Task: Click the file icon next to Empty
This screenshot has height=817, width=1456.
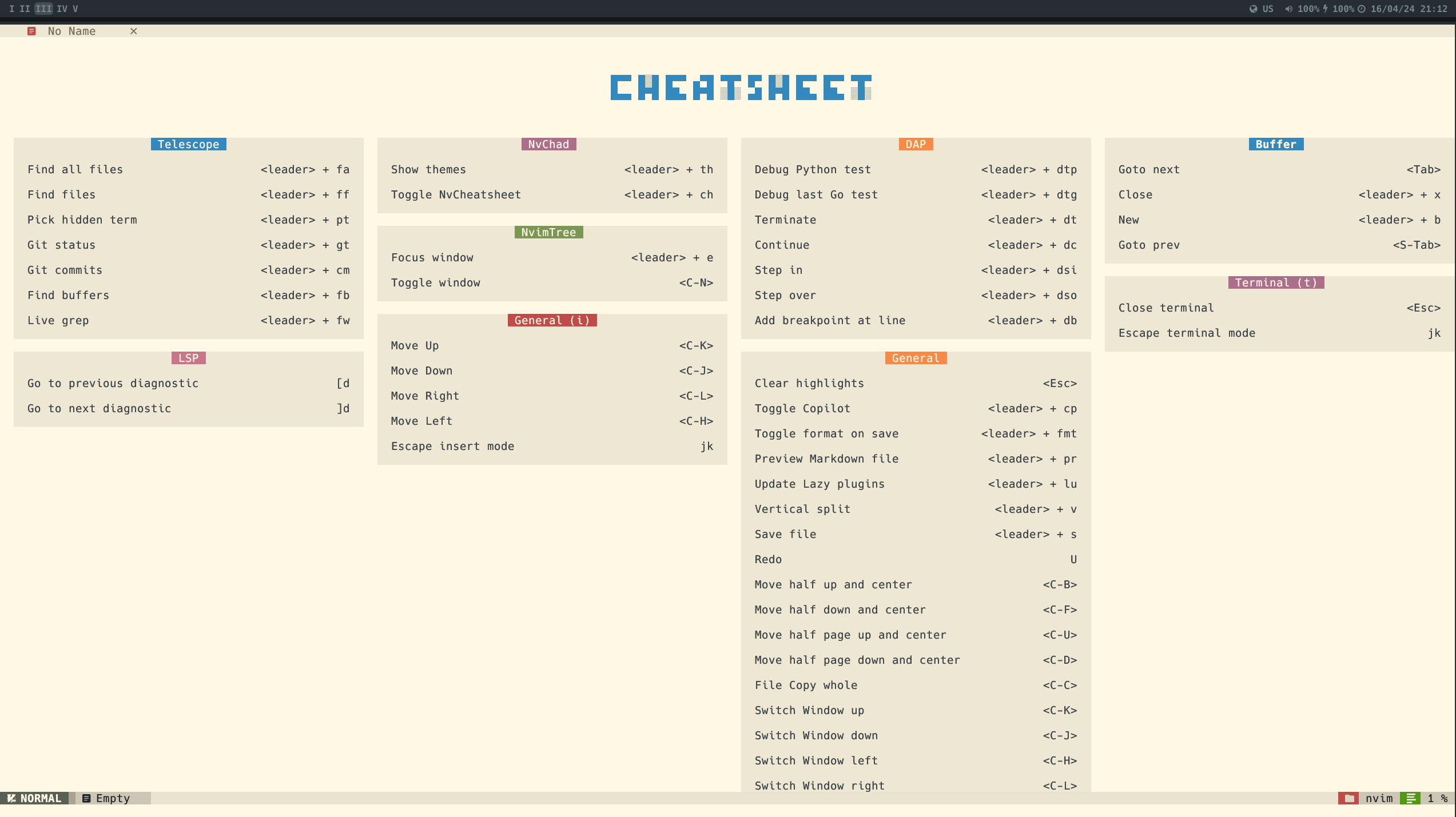Action: pos(86,798)
